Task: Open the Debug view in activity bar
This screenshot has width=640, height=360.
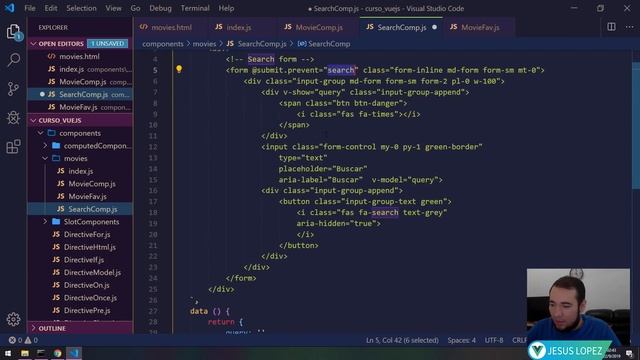Action: [x=13, y=118]
